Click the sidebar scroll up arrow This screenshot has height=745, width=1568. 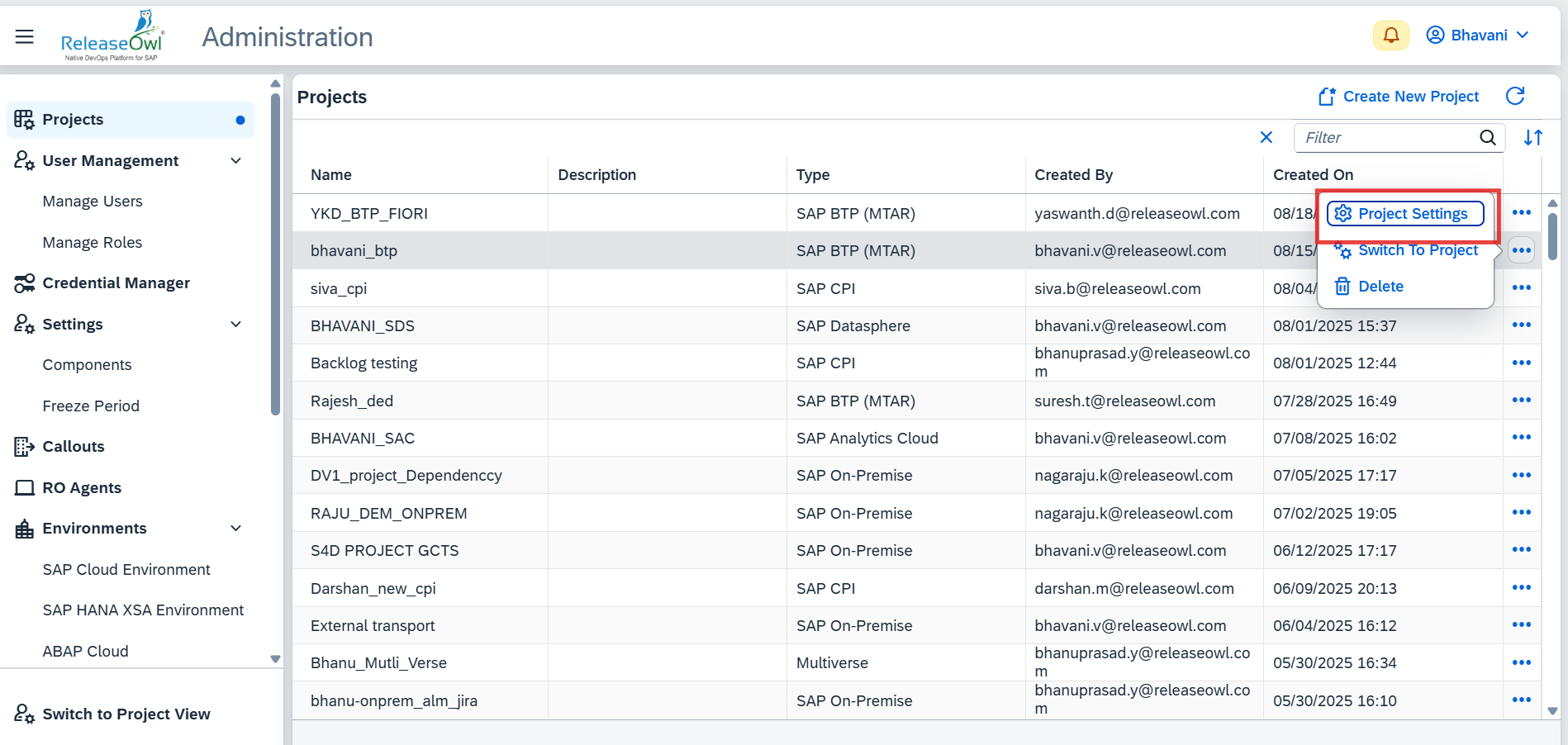point(275,83)
